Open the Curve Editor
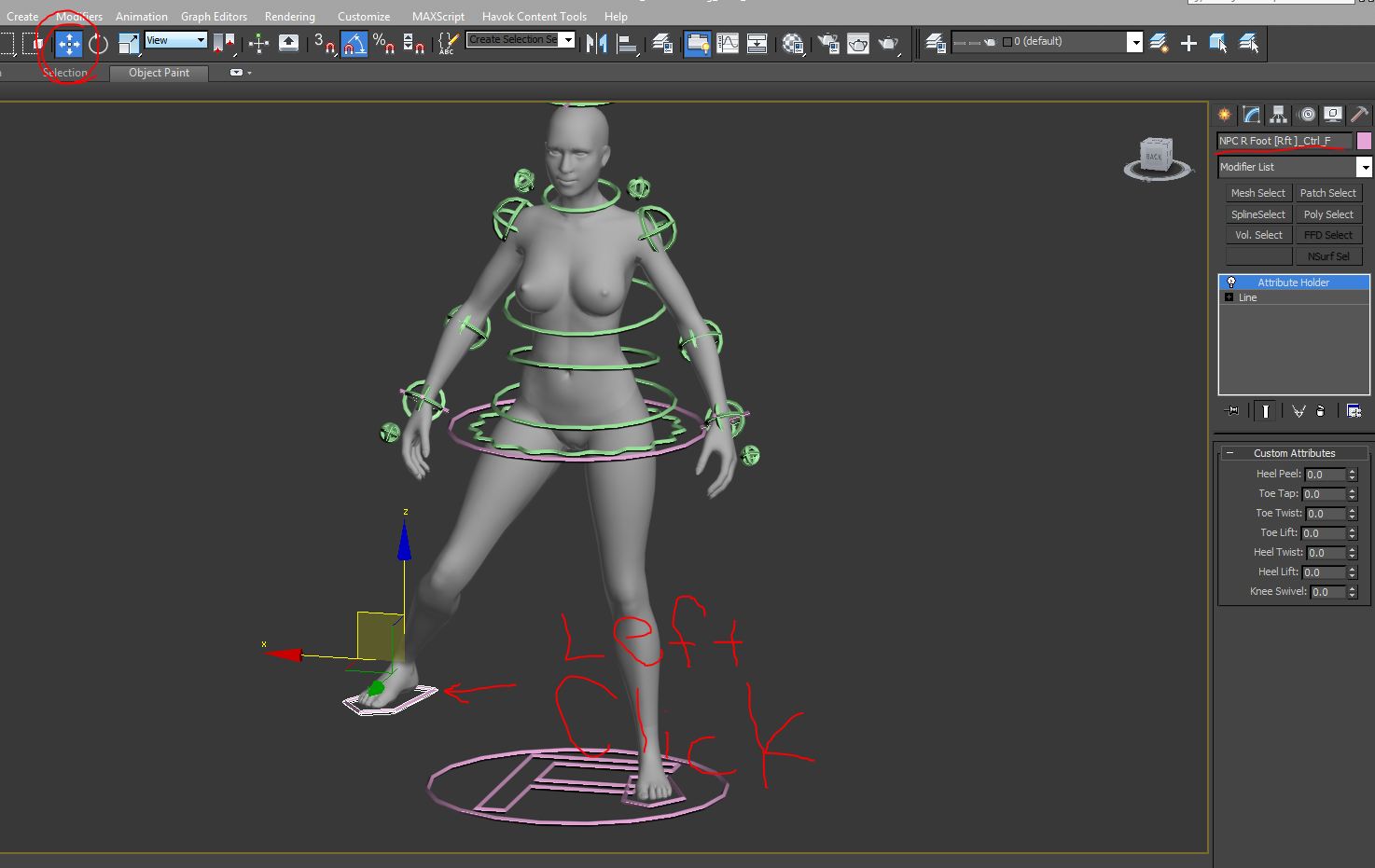This screenshot has width=1375, height=868. pyautogui.click(x=728, y=43)
